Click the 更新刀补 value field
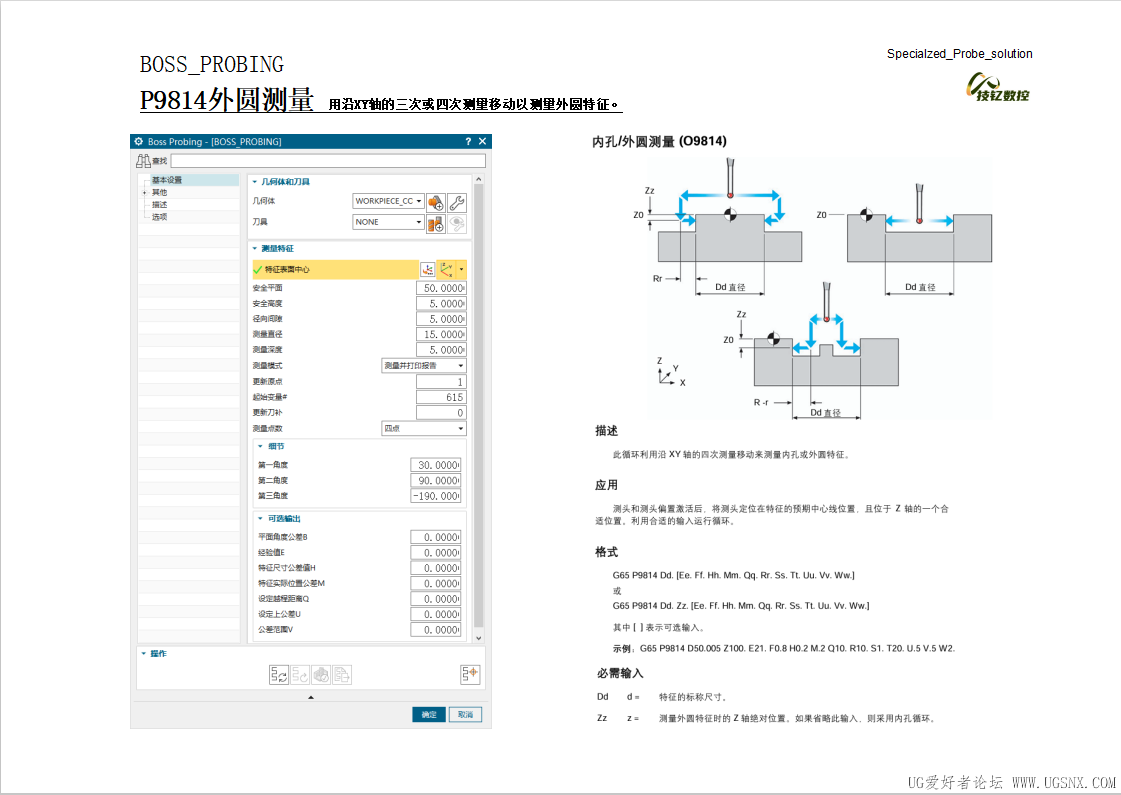This screenshot has height=795, width=1121. pos(441,413)
